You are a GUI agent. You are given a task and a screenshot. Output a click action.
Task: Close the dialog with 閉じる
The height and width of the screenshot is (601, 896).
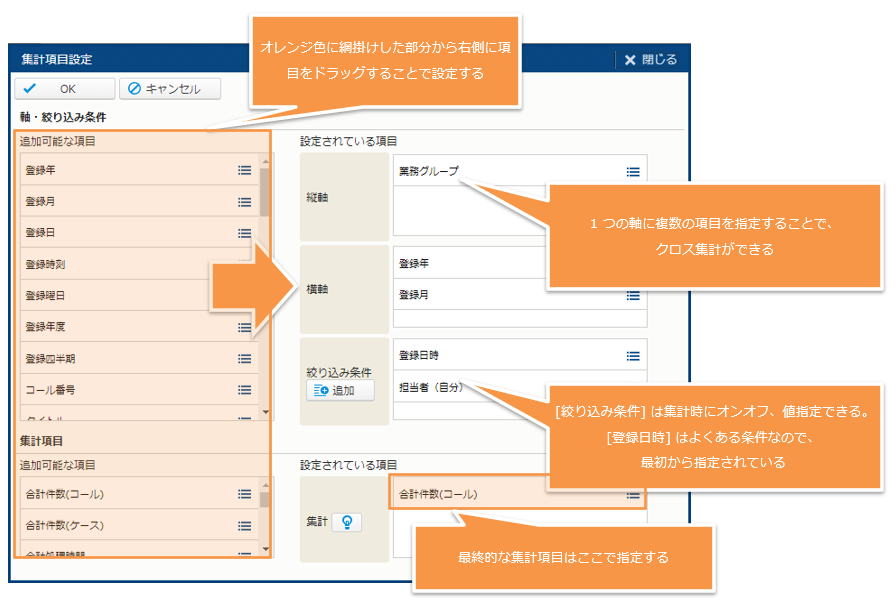pos(651,59)
